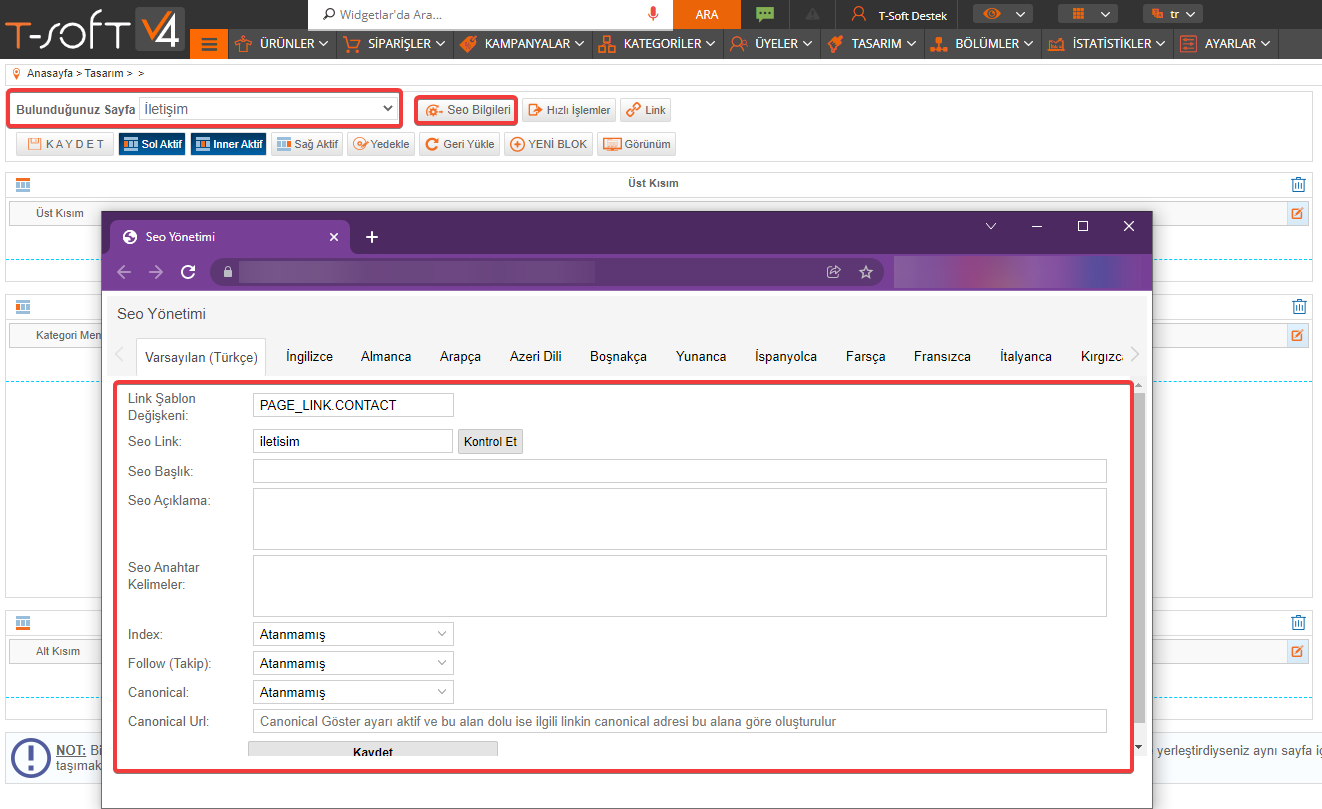1322x809 pixels.
Task: Switch to the Fransızca language tab
Action: (942, 356)
